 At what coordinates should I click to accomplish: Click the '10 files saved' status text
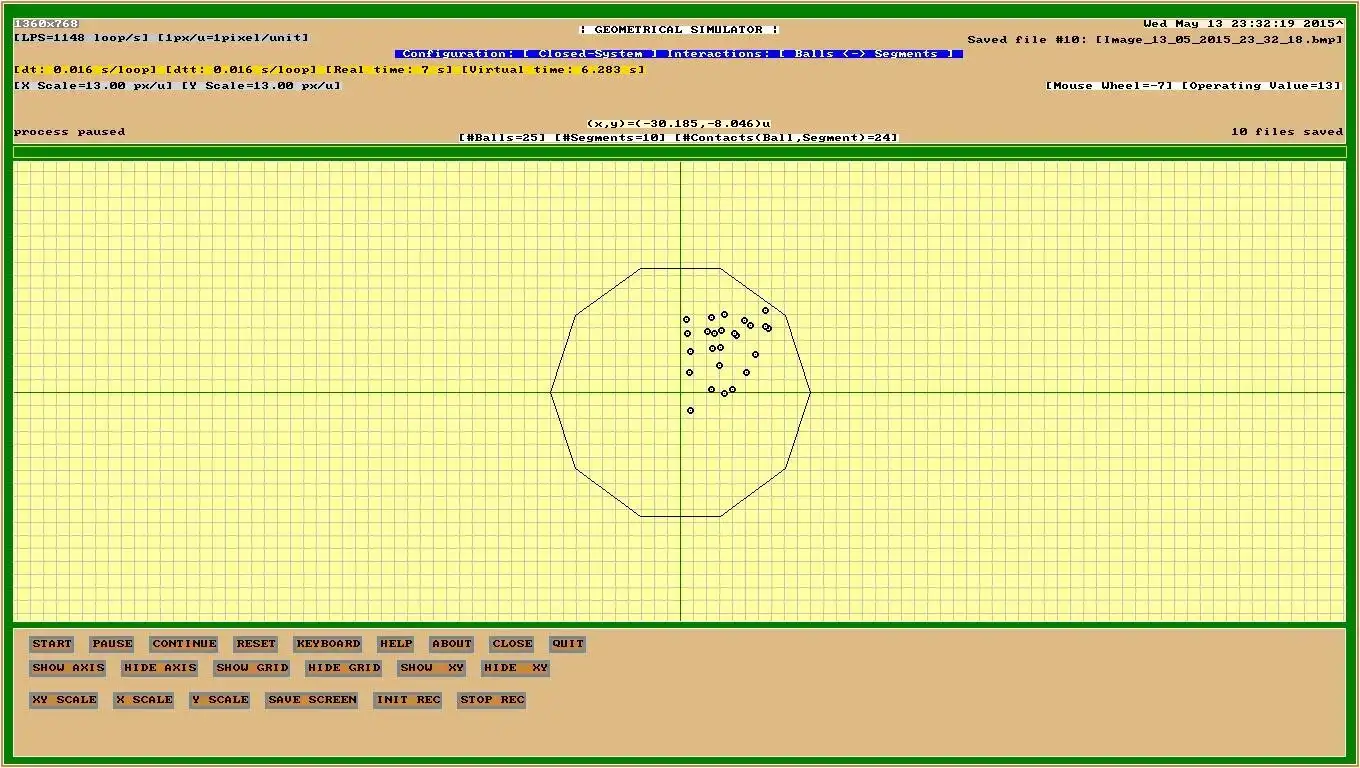pyautogui.click(x=1287, y=132)
